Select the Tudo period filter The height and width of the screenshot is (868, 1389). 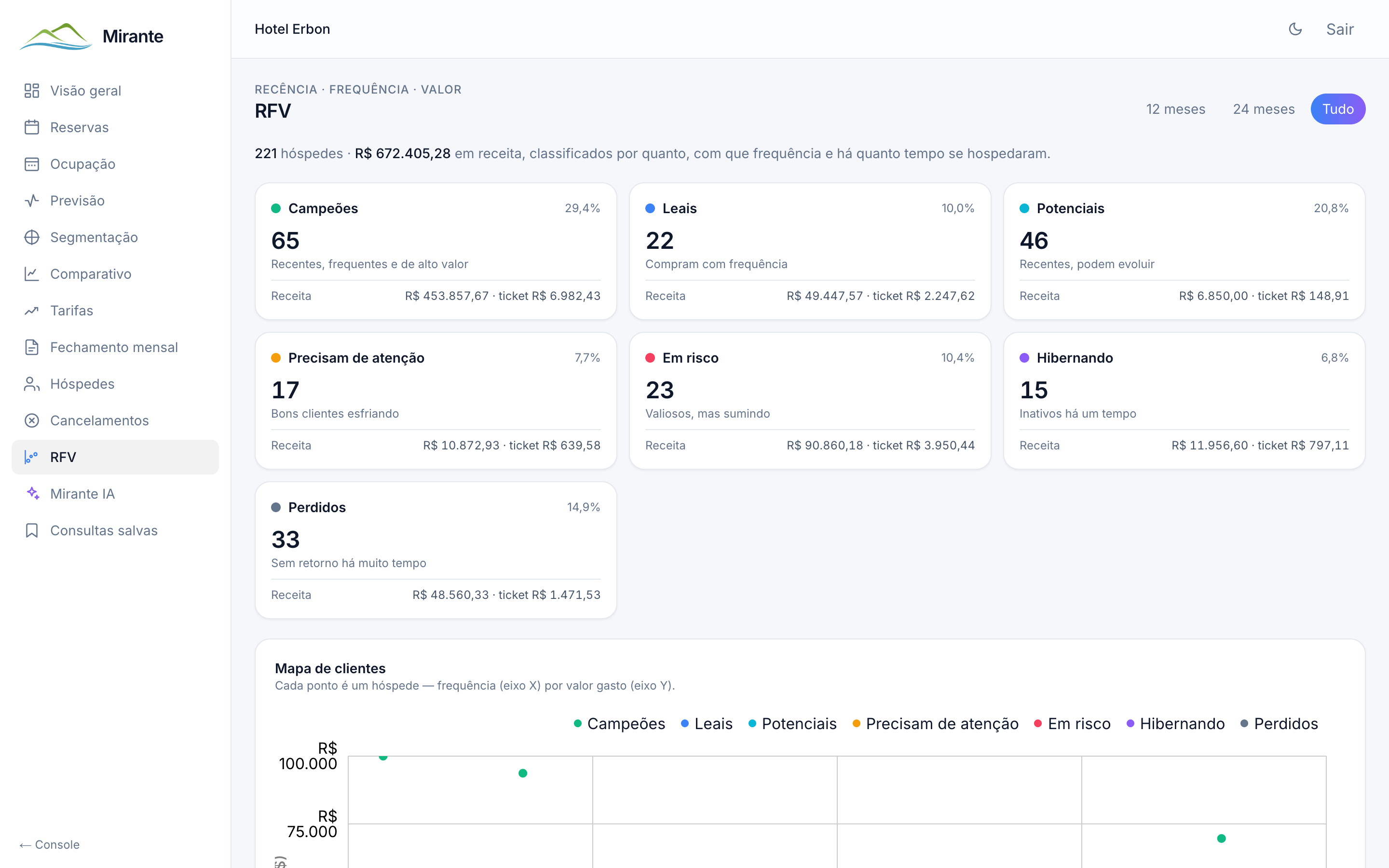coord(1337,109)
